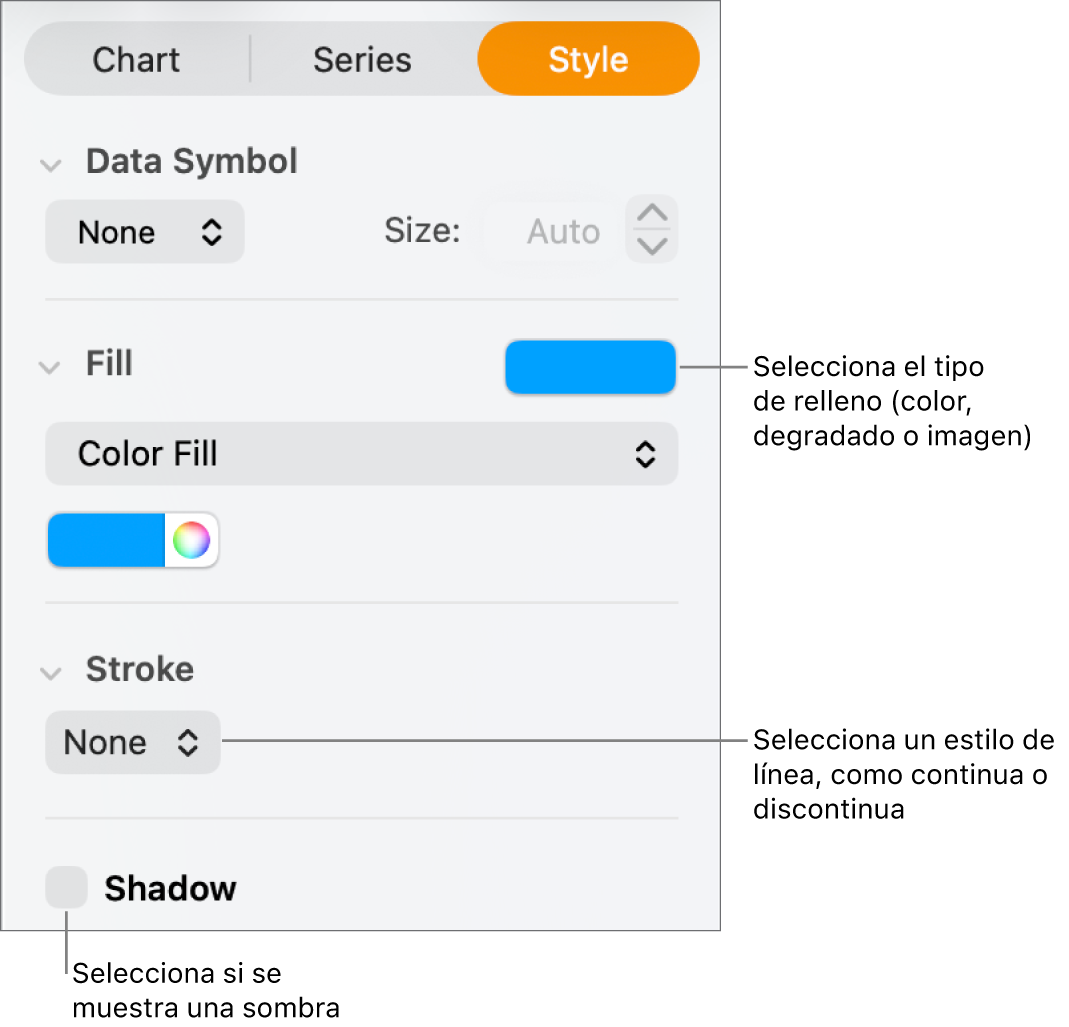The height and width of the screenshot is (1027, 1069).
Task: Click the blue fill color well
Action: [590, 367]
